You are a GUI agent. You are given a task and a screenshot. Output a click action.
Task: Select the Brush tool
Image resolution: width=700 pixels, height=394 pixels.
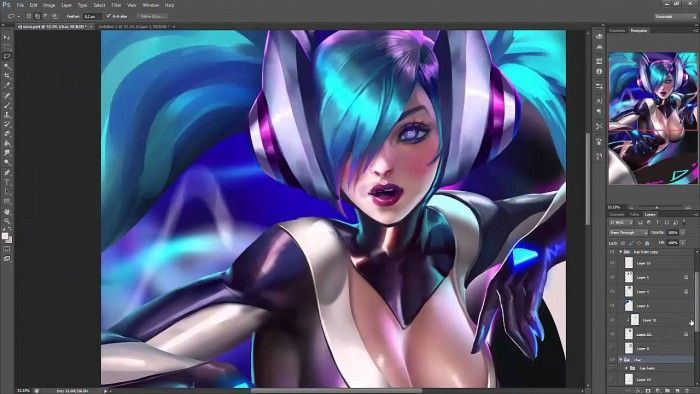click(x=7, y=105)
